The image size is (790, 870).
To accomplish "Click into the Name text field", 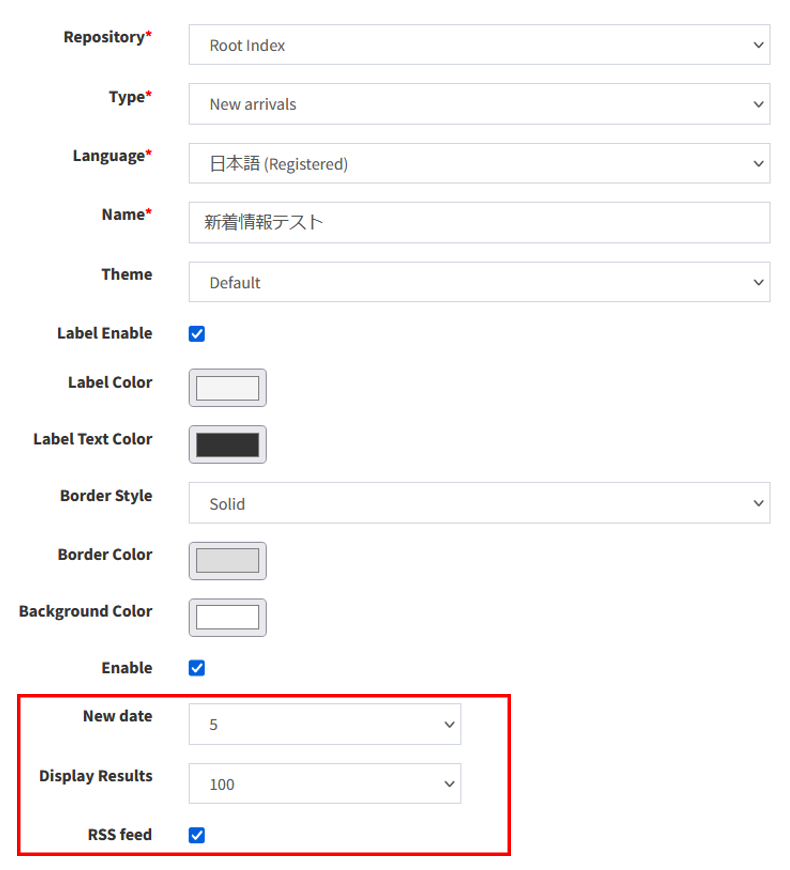I will click(x=478, y=223).
